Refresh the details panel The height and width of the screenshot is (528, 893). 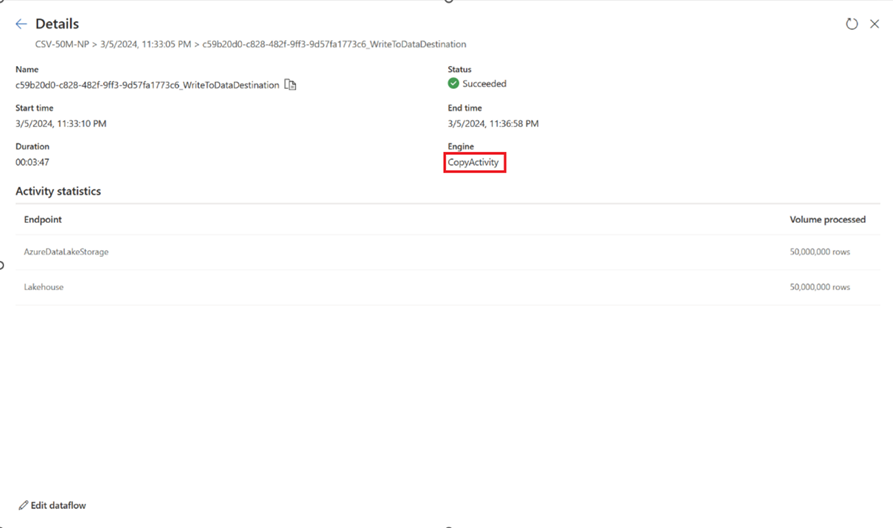pyautogui.click(x=851, y=24)
